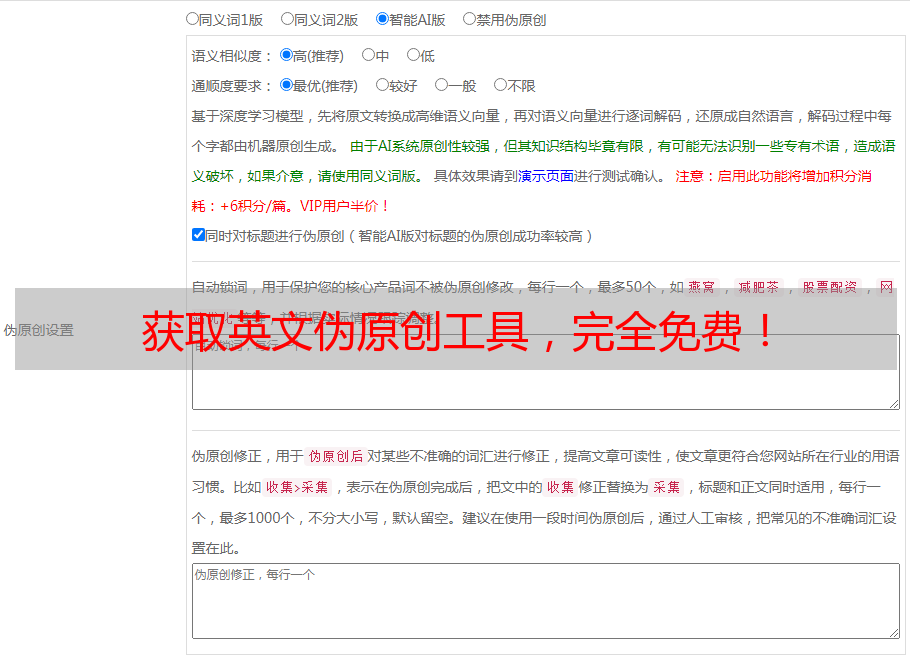
Task: Click the 通顺度要求 label
Action: [x=232, y=86]
